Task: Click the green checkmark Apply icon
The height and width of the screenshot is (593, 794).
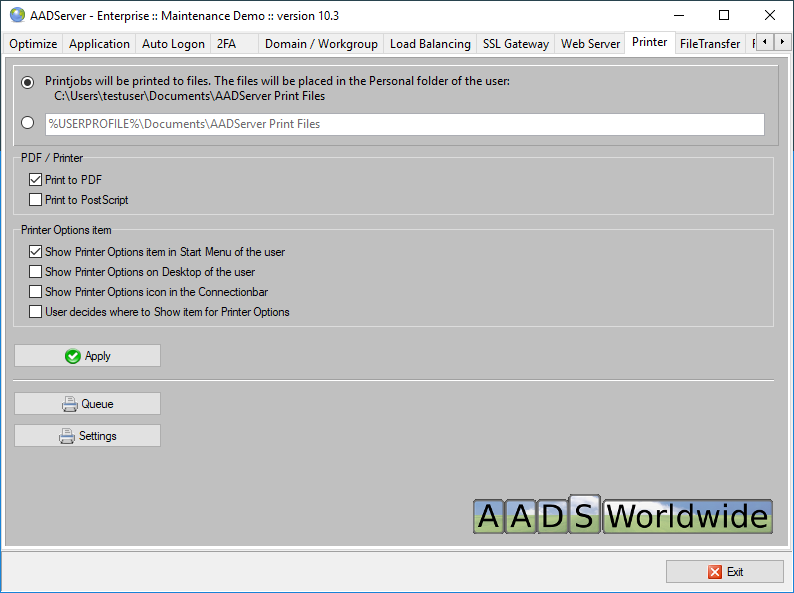Action: coord(72,356)
